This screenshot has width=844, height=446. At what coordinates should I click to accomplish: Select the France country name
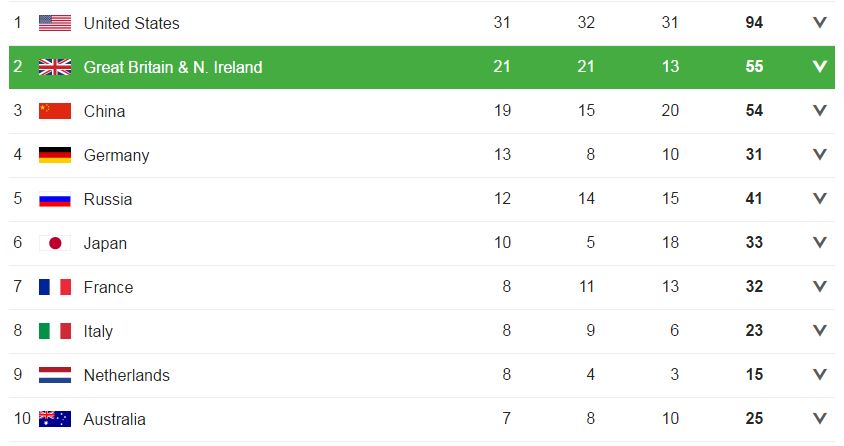click(x=108, y=287)
